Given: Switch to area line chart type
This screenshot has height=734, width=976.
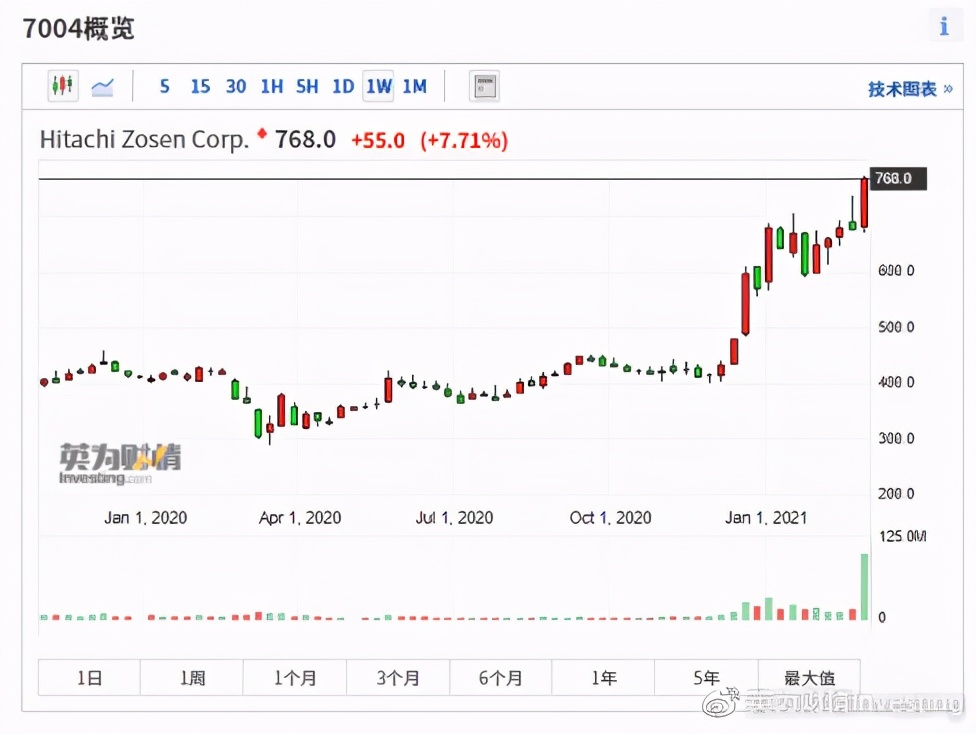Looking at the screenshot, I should click(x=102, y=87).
